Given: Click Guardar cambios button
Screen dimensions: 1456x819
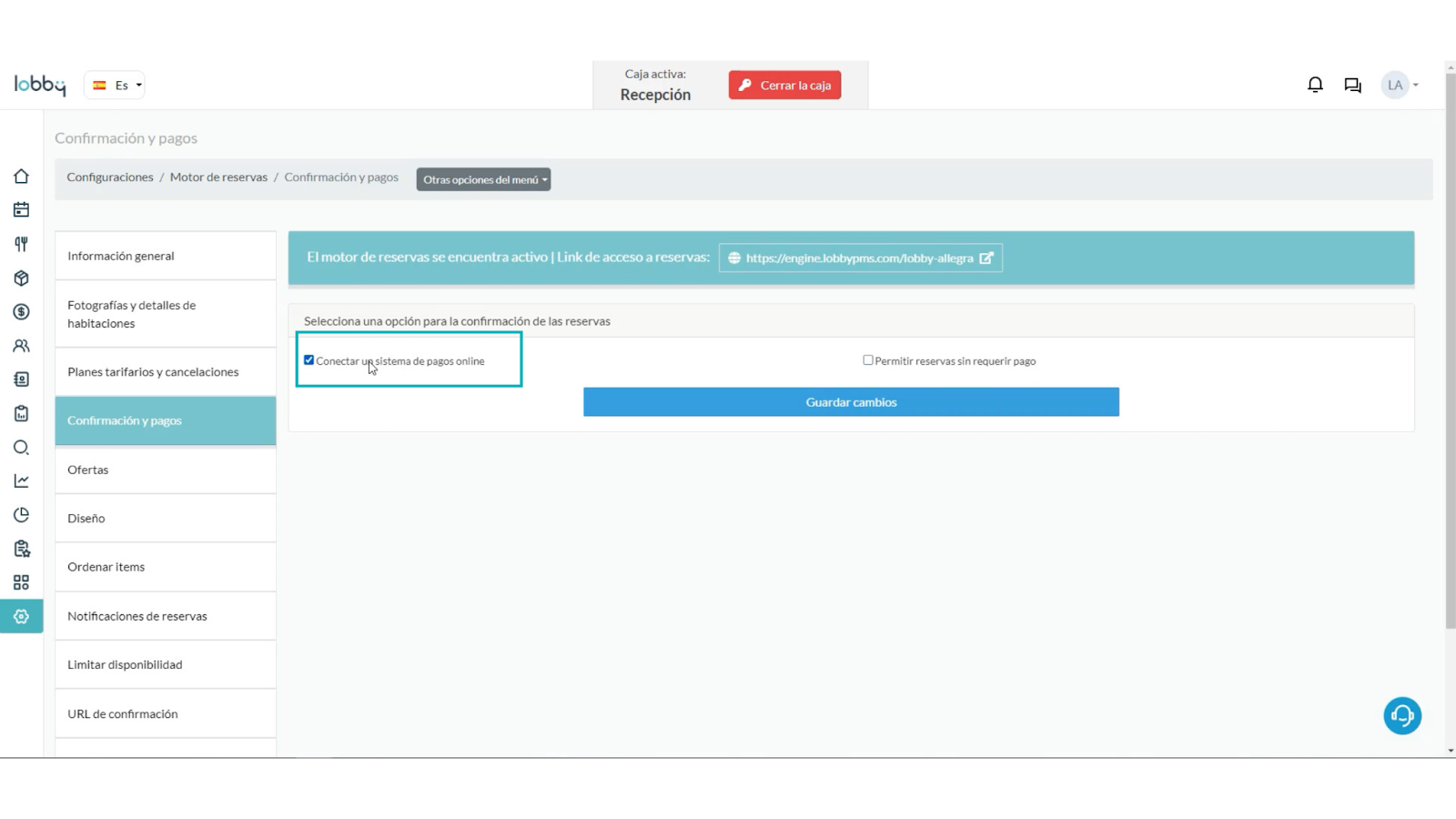Looking at the screenshot, I should coord(851,402).
